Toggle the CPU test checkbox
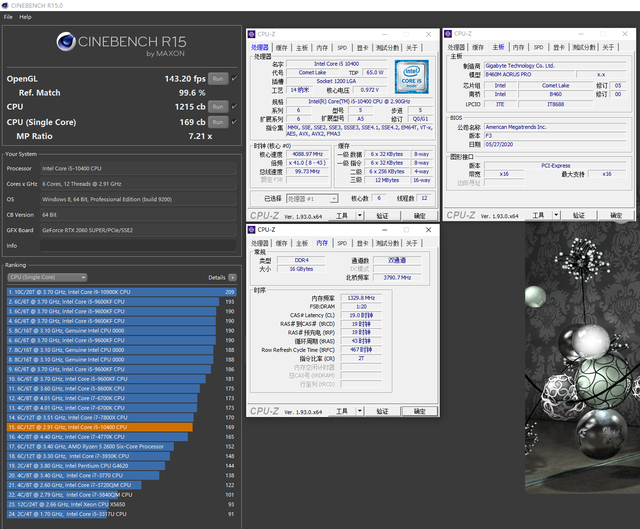Screen dimensions: 640x529 click(x=234, y=106)
